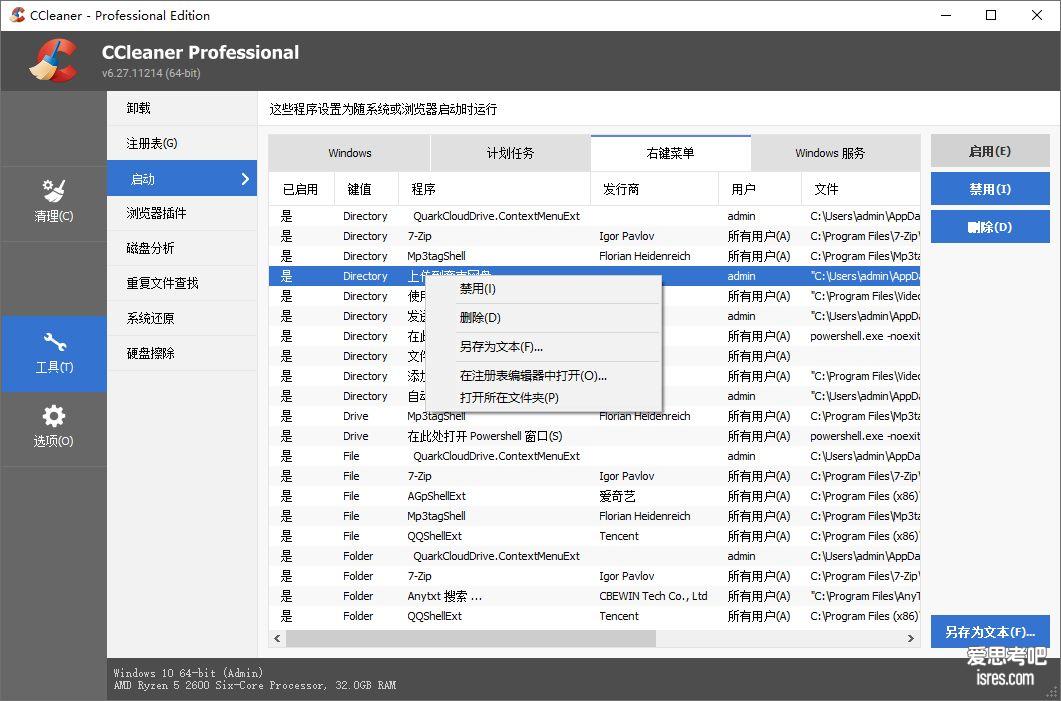The height and width of the screenshot is (701, 1061).
Task: Sort by the 用户 column header
Action: (x=760, y=189)
